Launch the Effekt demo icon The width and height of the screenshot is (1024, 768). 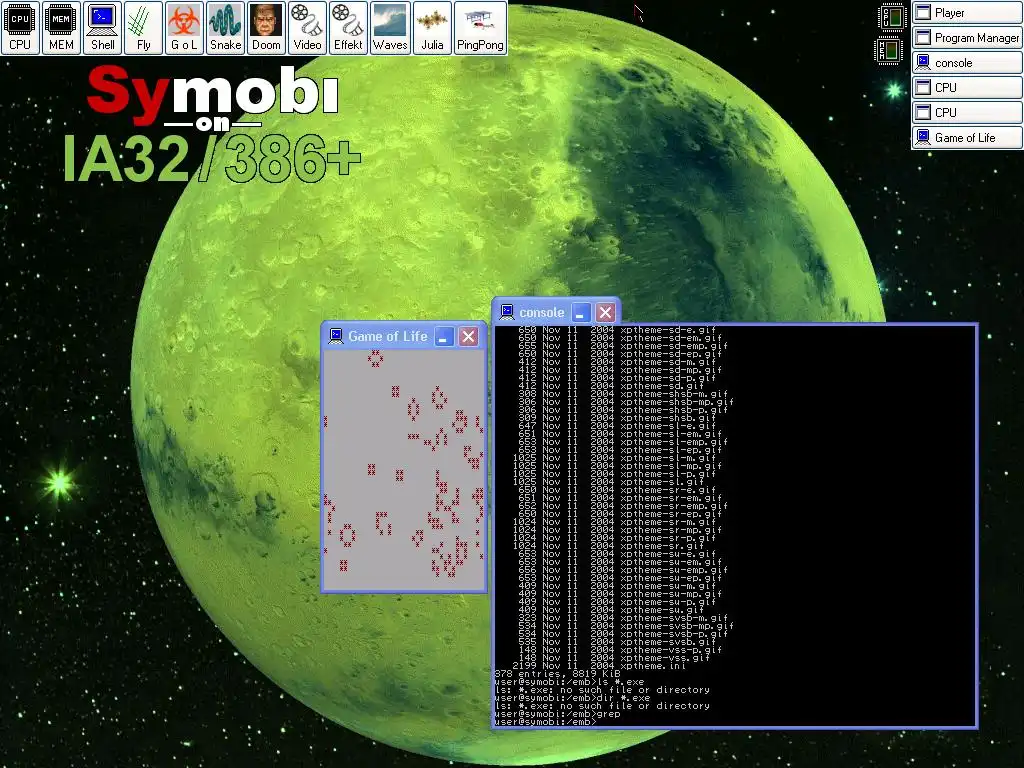[x=348, y=28]
